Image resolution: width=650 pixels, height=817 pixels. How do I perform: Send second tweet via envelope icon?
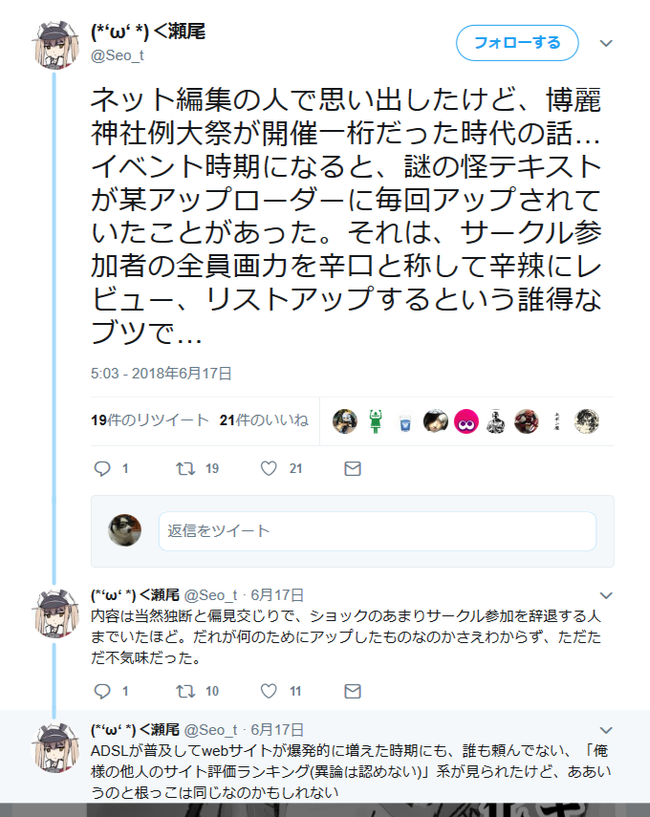[x=353, y=691]
